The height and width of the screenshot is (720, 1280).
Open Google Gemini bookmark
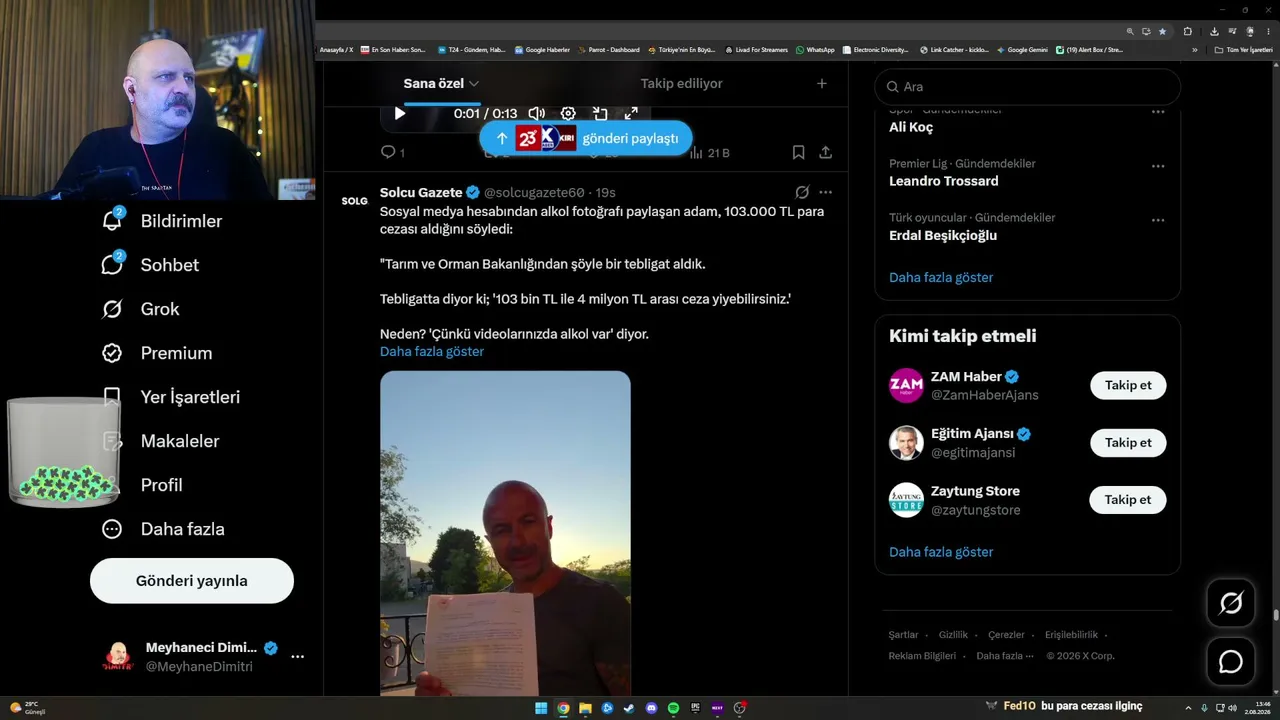click(1021, 50)
